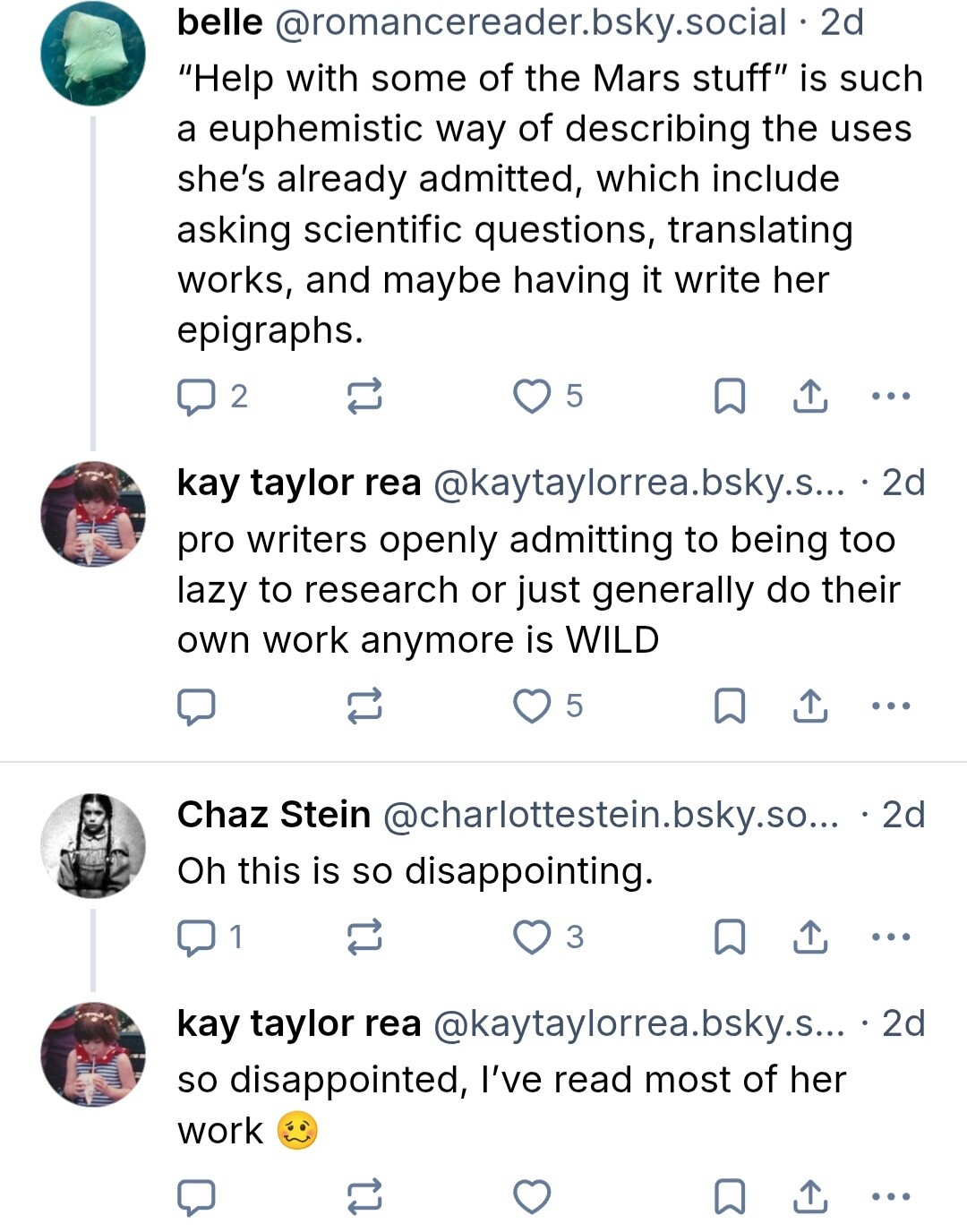View belle's stingray avatar
Viewport: 967px width, 1232px height.
93,54
